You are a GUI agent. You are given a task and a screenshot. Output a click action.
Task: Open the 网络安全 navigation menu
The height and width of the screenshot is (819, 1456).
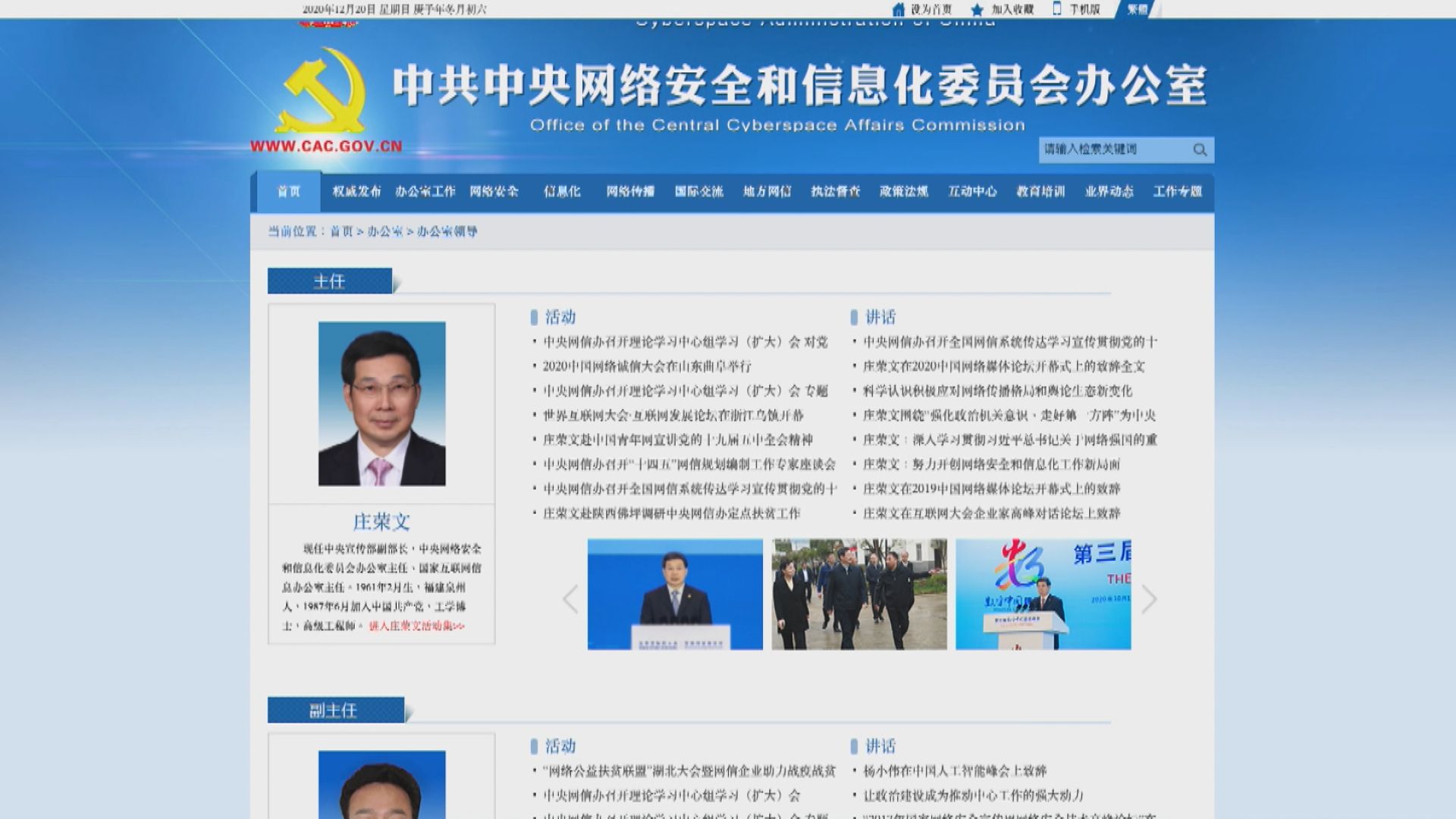pyautogui.click(x=494, y=192)
